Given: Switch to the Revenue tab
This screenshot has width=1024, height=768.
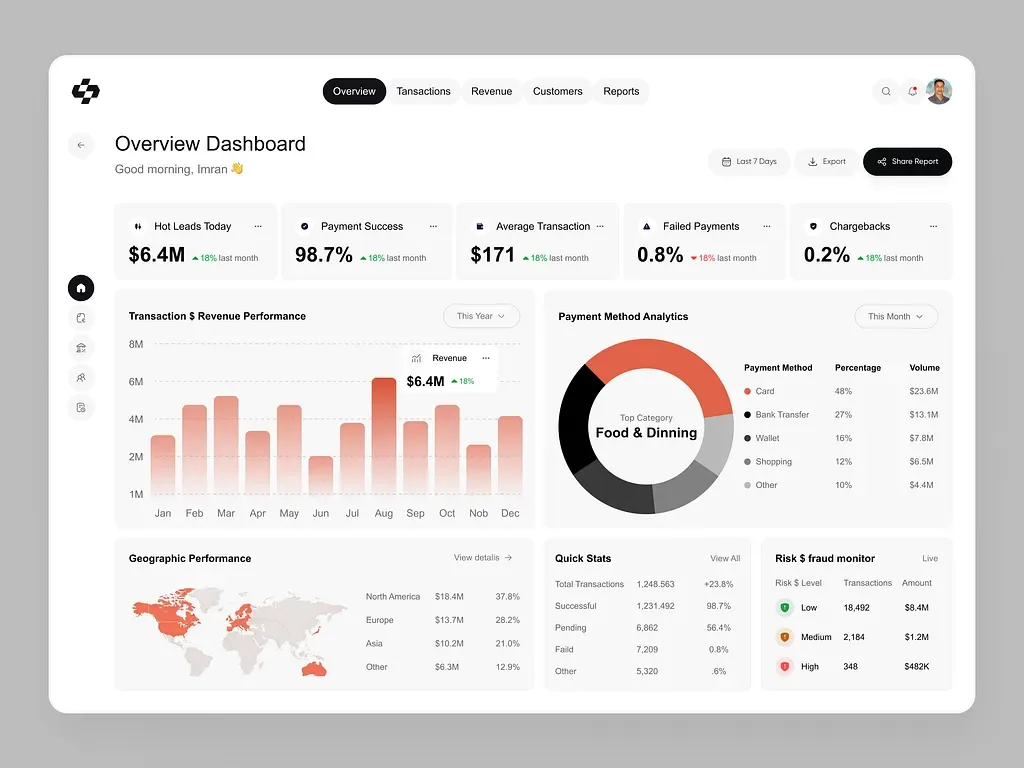Looking at the screenshot, I should click(x=492, y=91).
